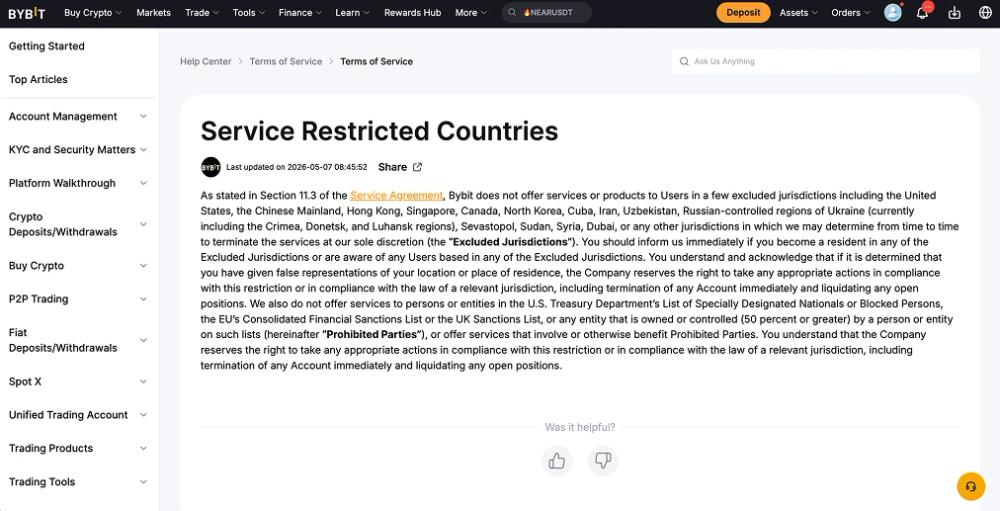Click the Bybit logo in header
This screenshot has height=511, width=1000.
[x=27, y=13]
